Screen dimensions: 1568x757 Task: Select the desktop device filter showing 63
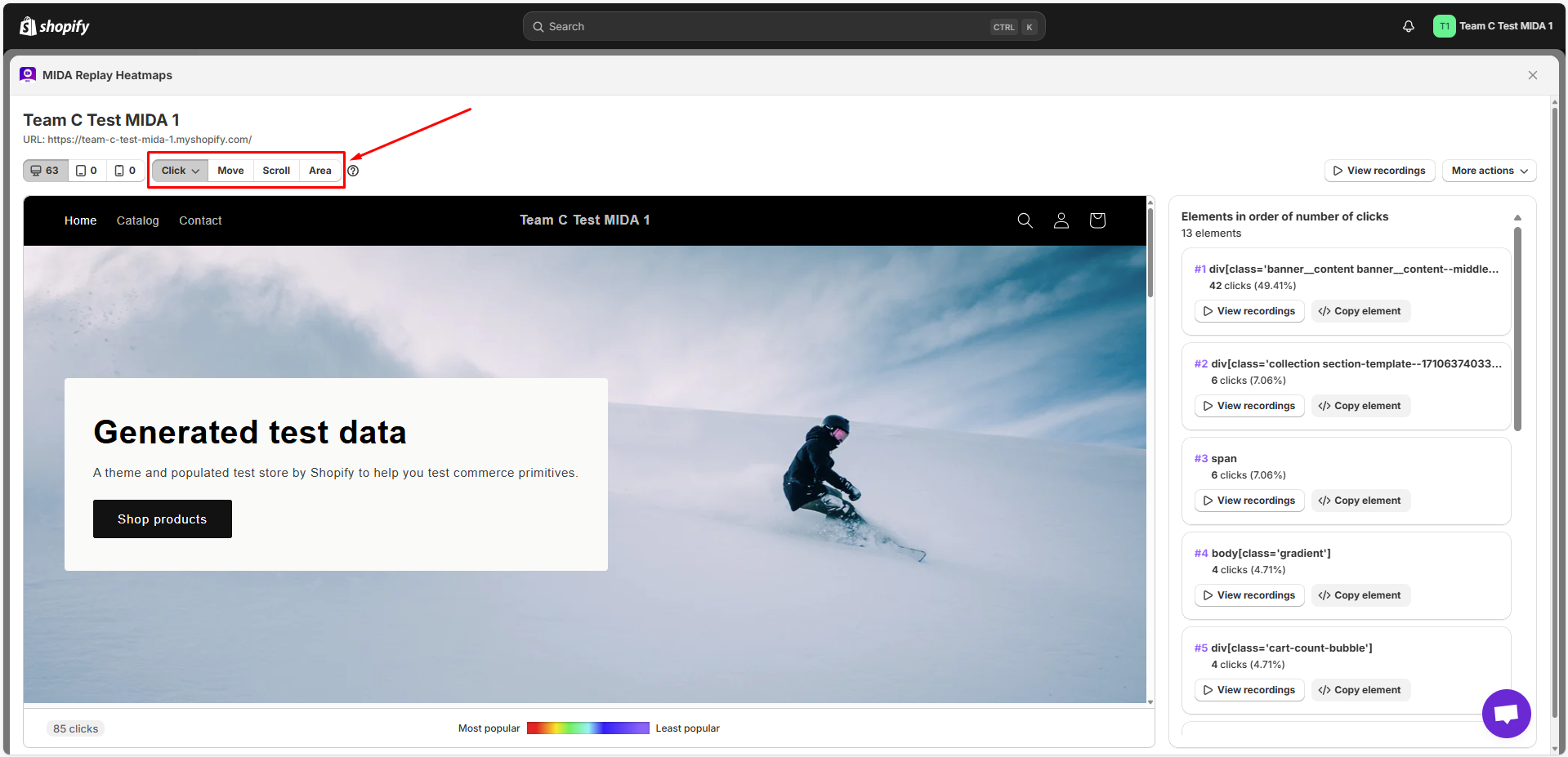[45, 171]
